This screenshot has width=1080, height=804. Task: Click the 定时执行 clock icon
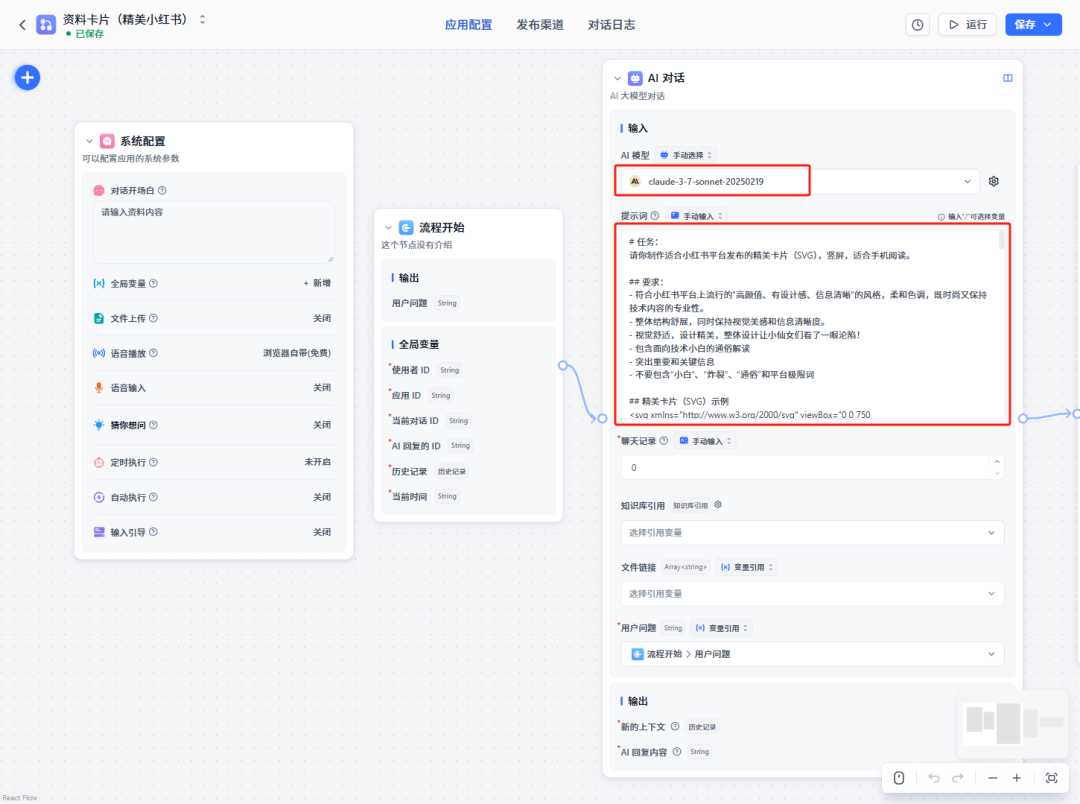98,462
